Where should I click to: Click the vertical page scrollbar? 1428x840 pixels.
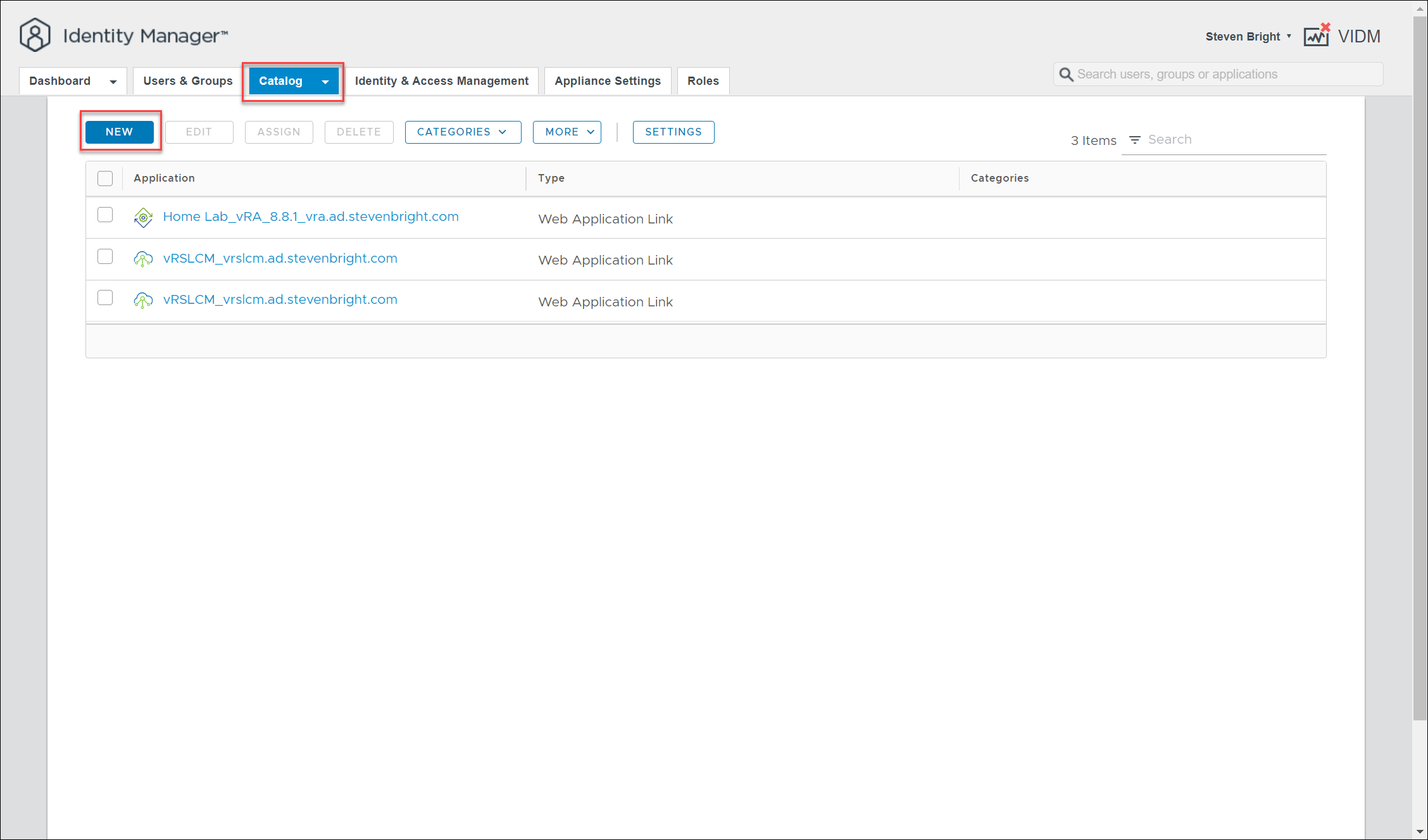pyautogui.click(x=1420, y=380)
